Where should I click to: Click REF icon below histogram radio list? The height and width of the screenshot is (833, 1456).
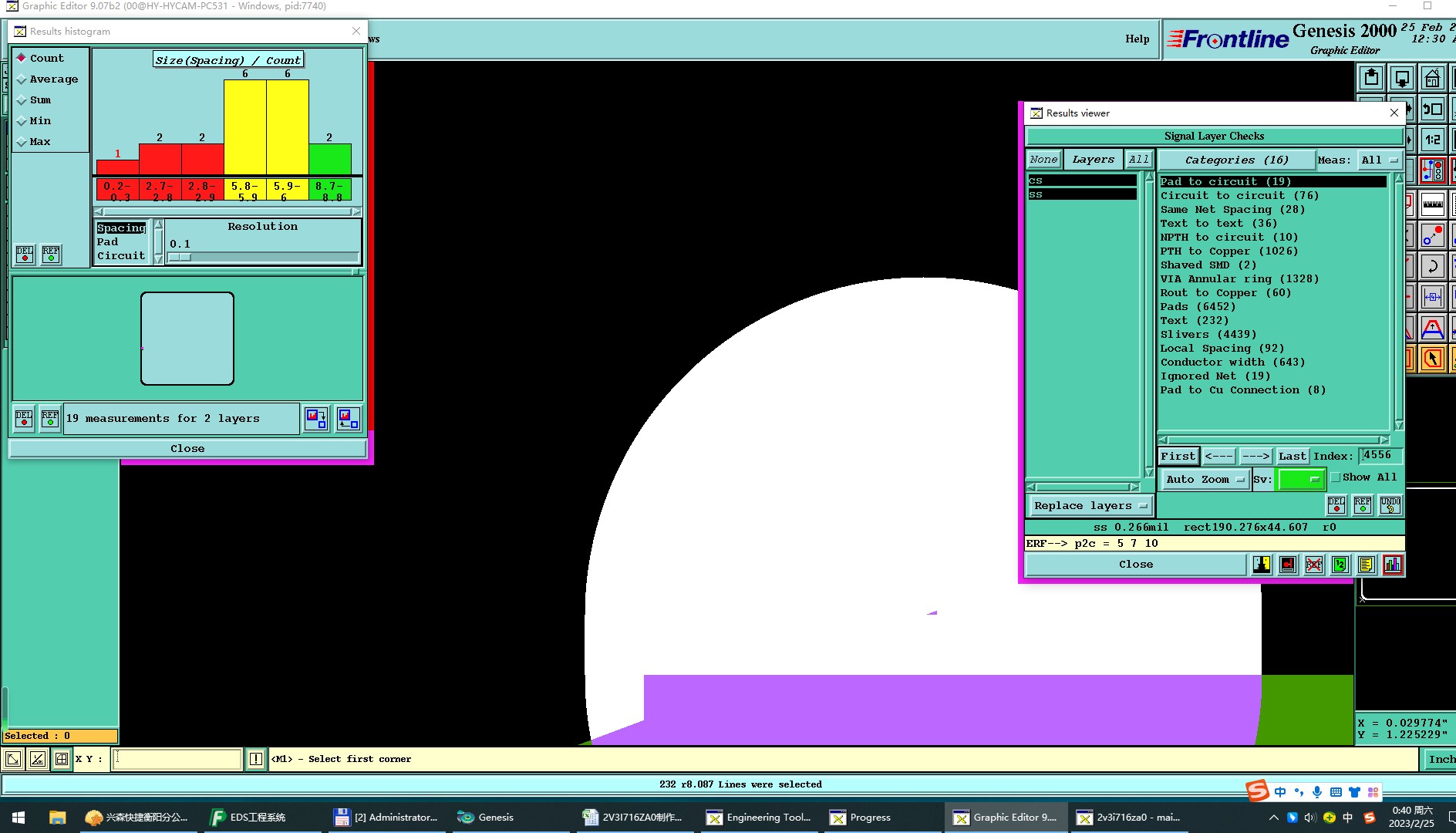tap(51, 255)
